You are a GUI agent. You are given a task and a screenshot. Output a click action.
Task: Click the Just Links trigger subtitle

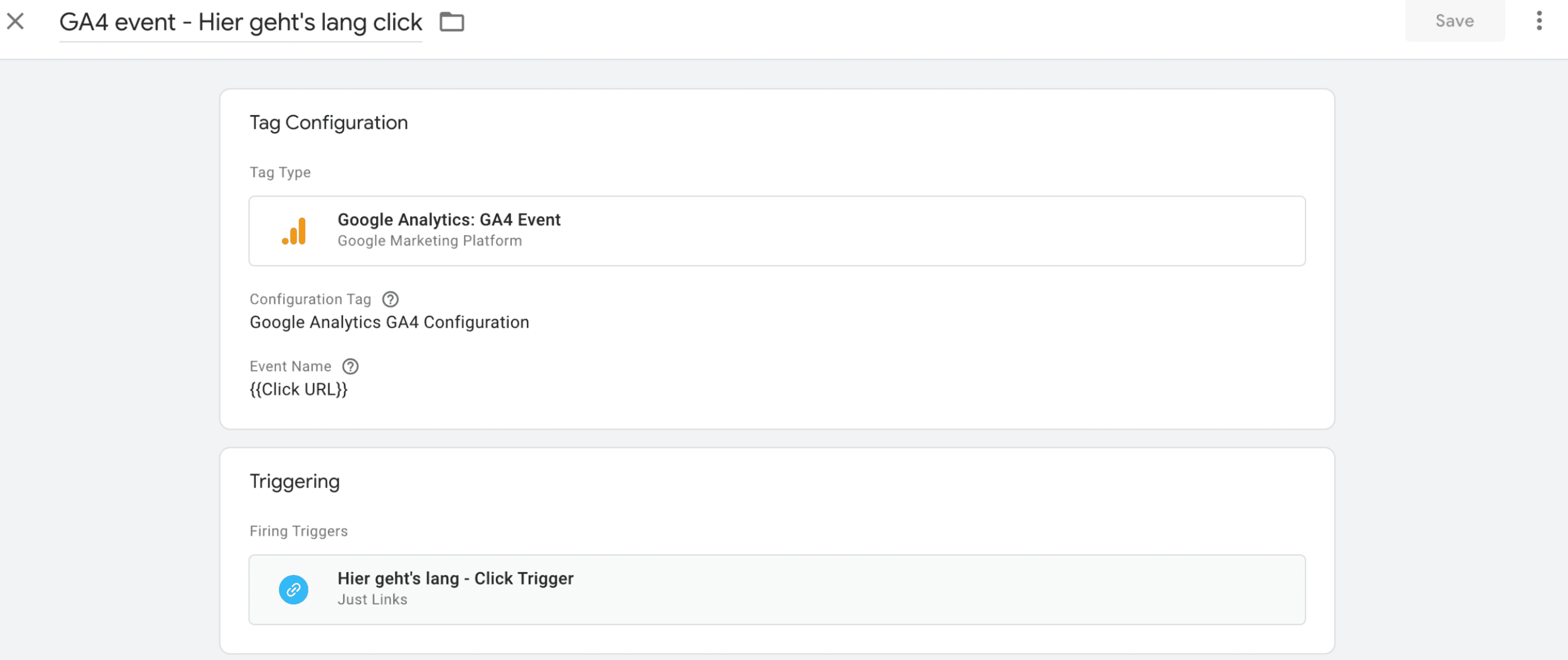[373, 600]
